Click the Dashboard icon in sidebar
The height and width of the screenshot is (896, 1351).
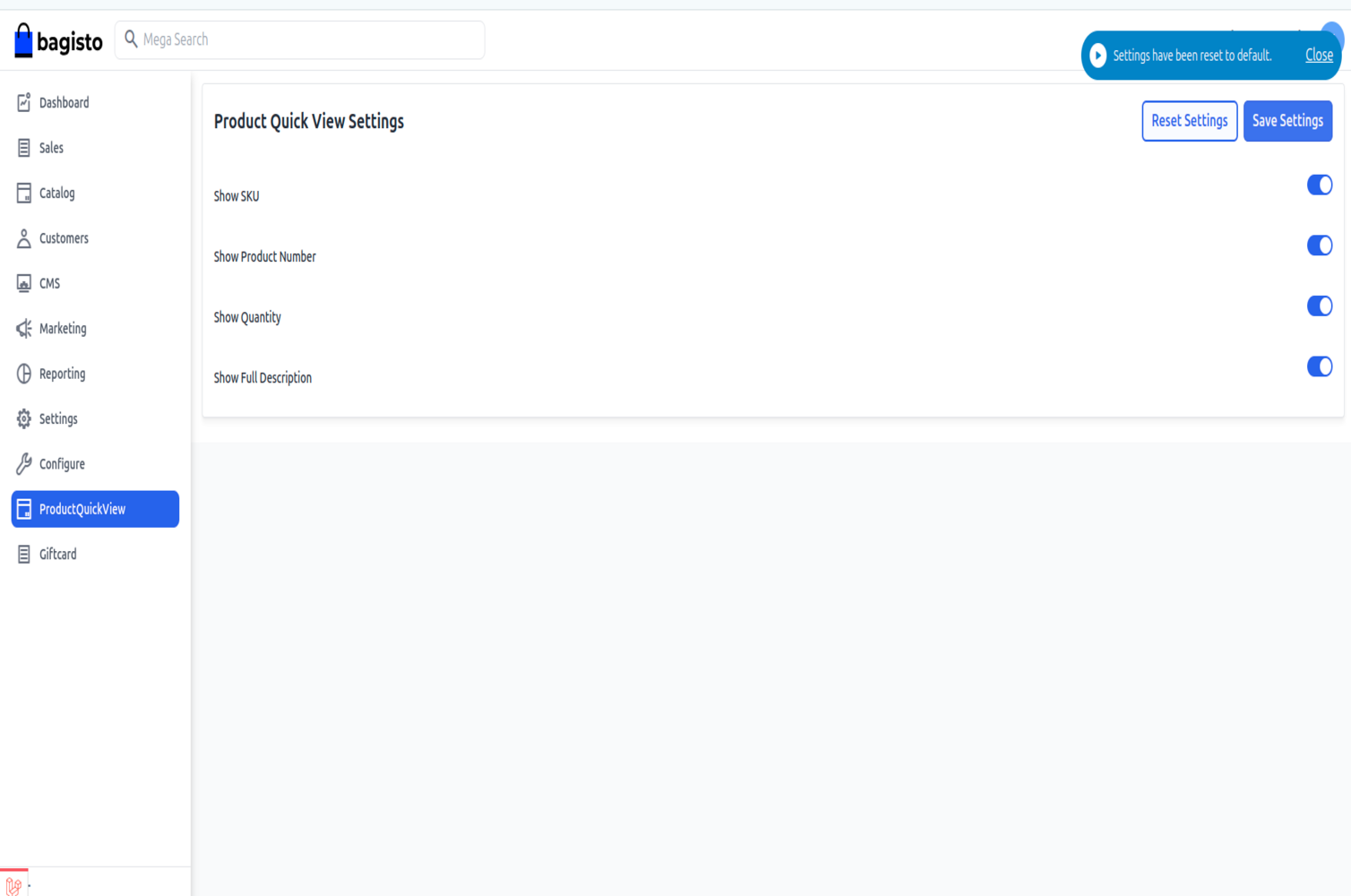click(24, 103)
